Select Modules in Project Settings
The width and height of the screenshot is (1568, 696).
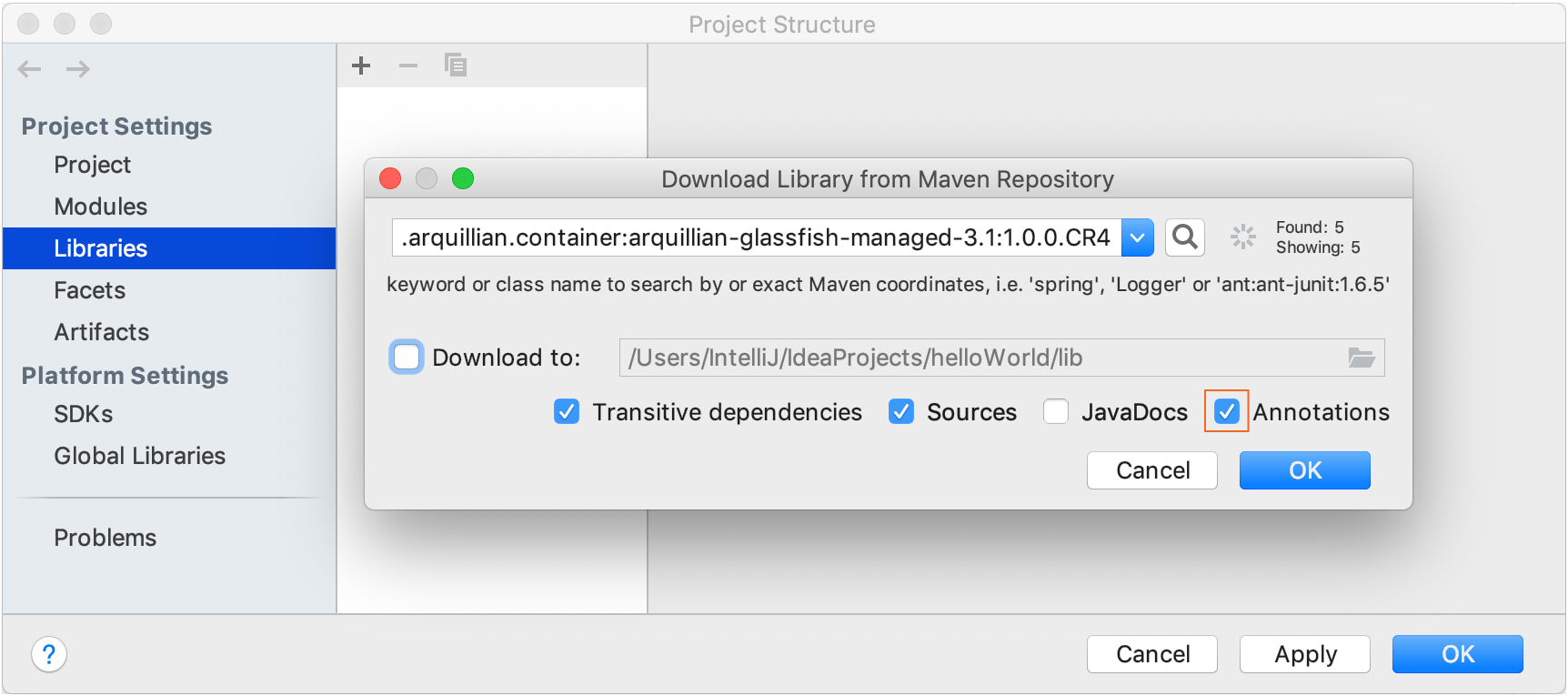click(100, 207)
